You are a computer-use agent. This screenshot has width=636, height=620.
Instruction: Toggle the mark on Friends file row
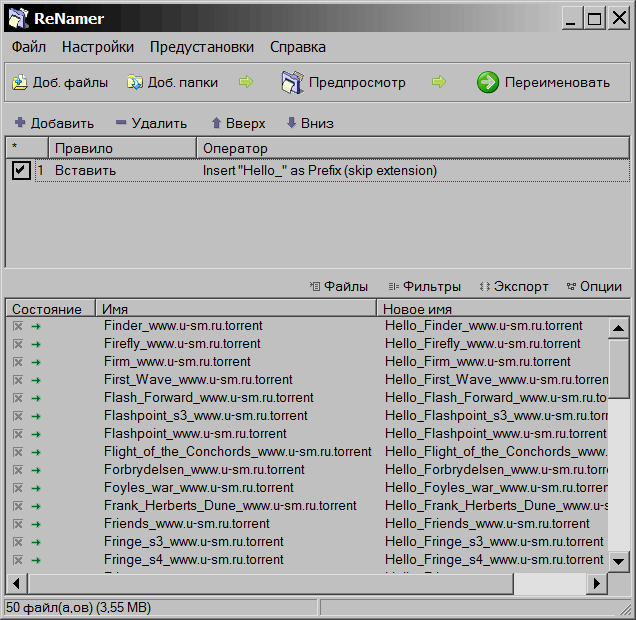pyautogui.click(x=17, y=524)
